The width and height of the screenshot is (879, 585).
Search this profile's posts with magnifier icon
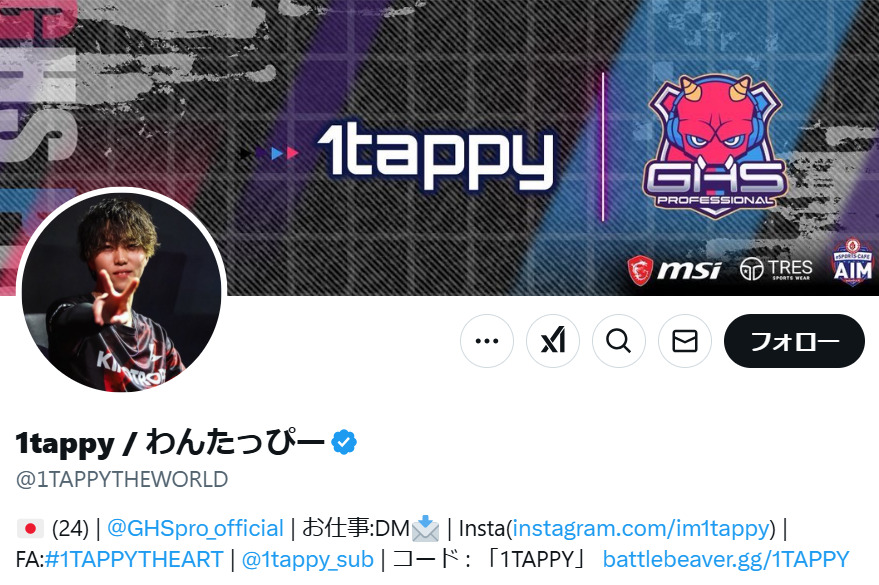tap(619, 341)
